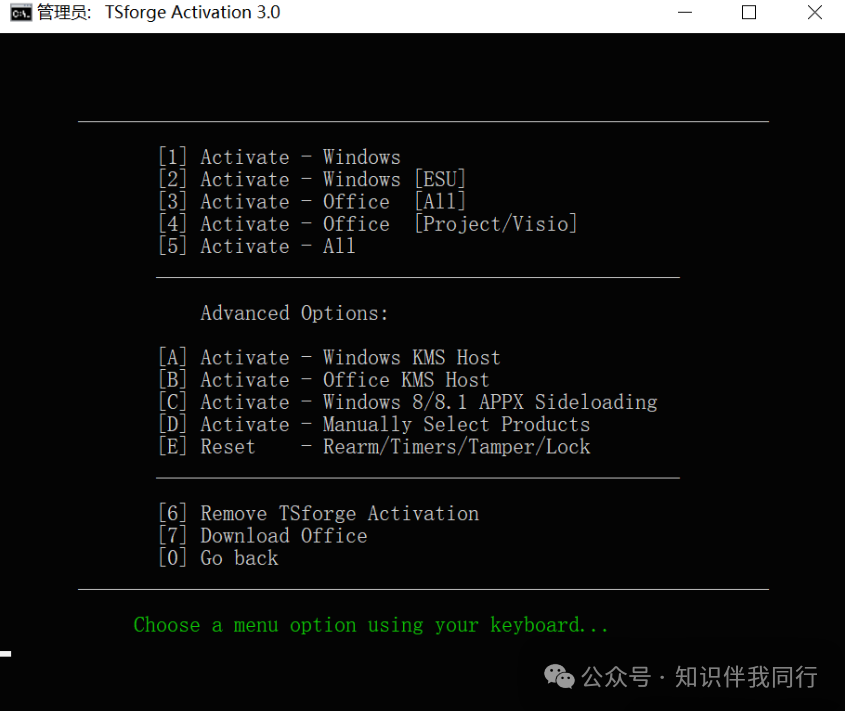The image size is (845, 711).
Task: Click the cmd icon in the title bar
Action: pyautogui.click(x=21, y=12)
